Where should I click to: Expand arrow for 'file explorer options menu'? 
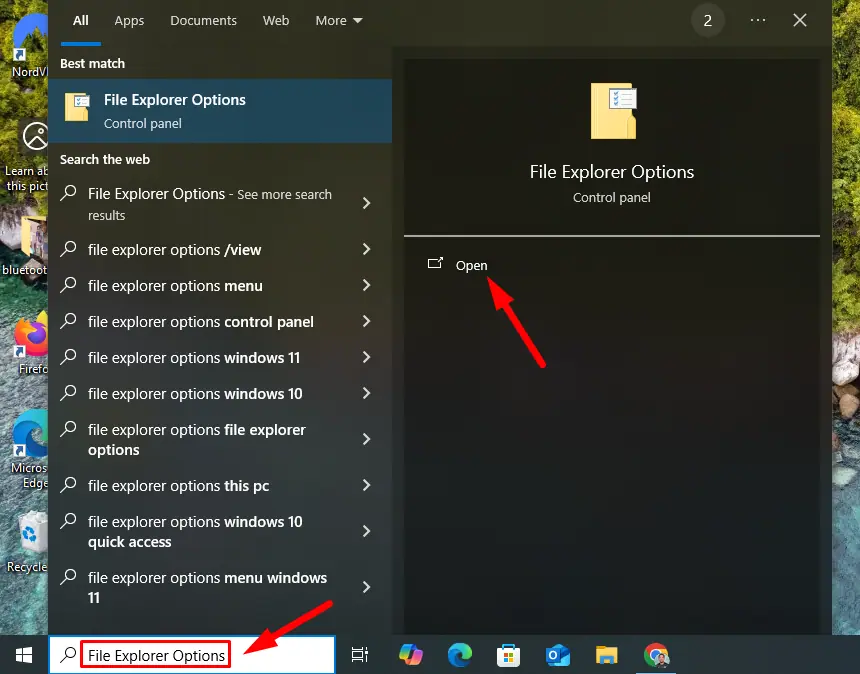[366, 285]
